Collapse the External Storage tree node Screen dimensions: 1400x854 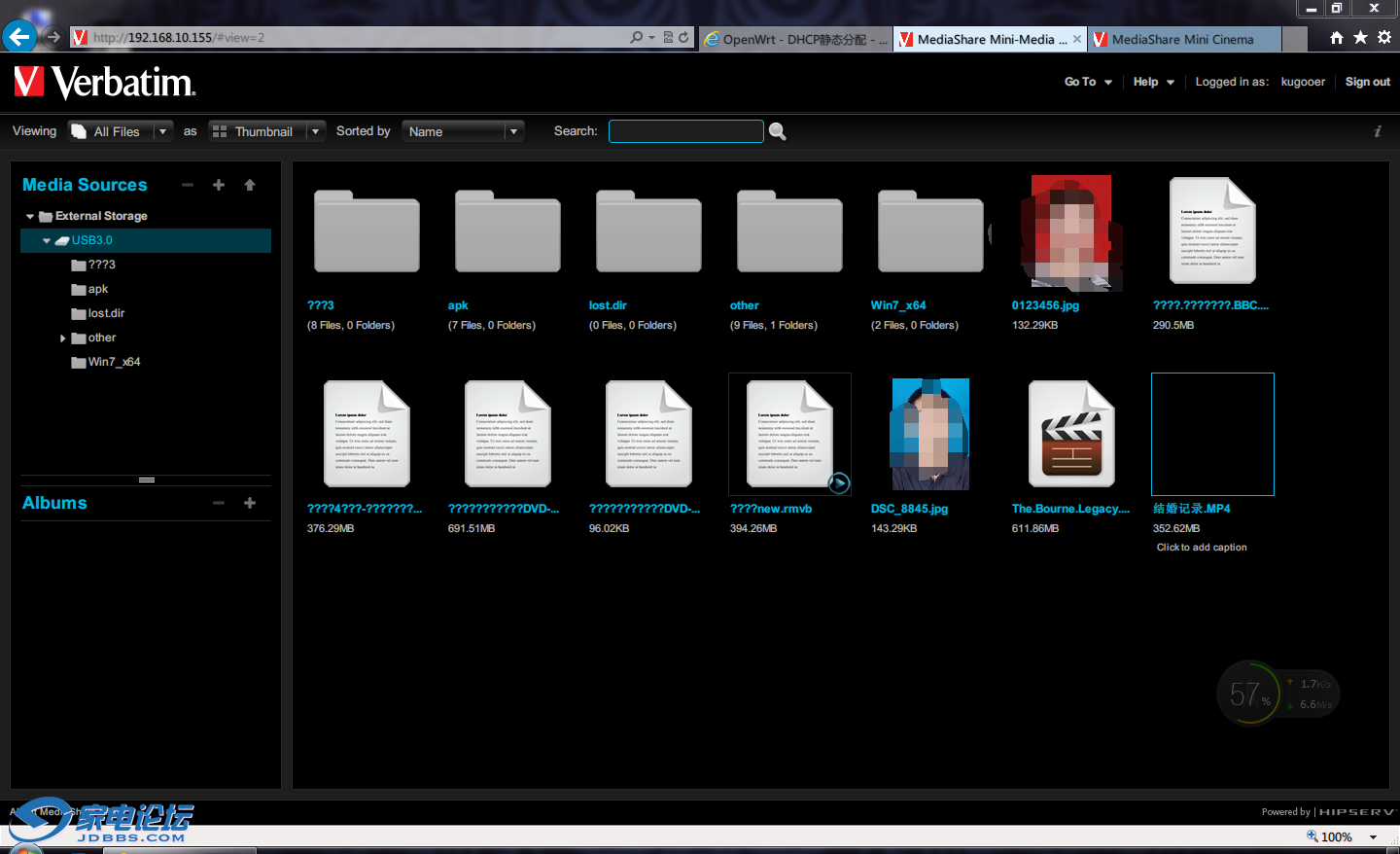click(x=30, y=217)
